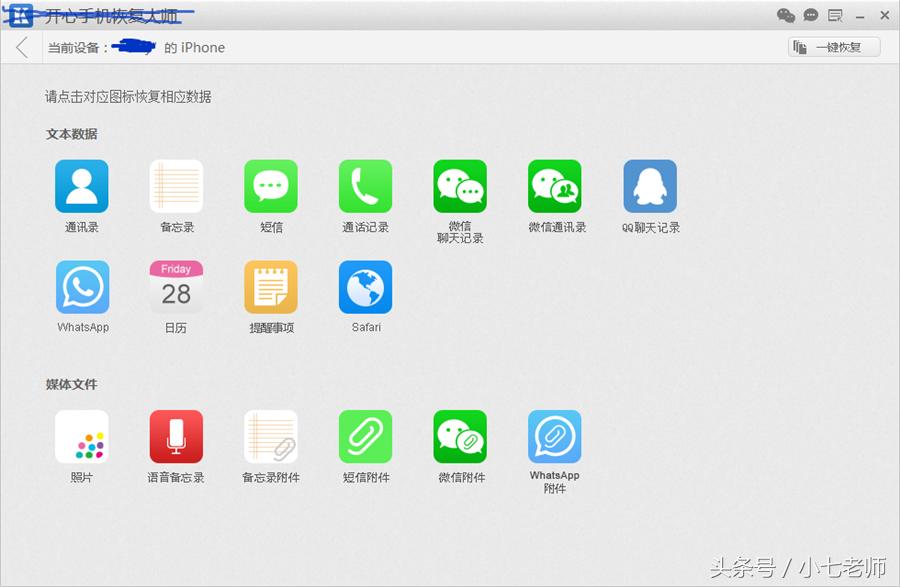Click the 照片 photos recovery icon
Viewport: 900px width, 587px height.
[81, 437]
